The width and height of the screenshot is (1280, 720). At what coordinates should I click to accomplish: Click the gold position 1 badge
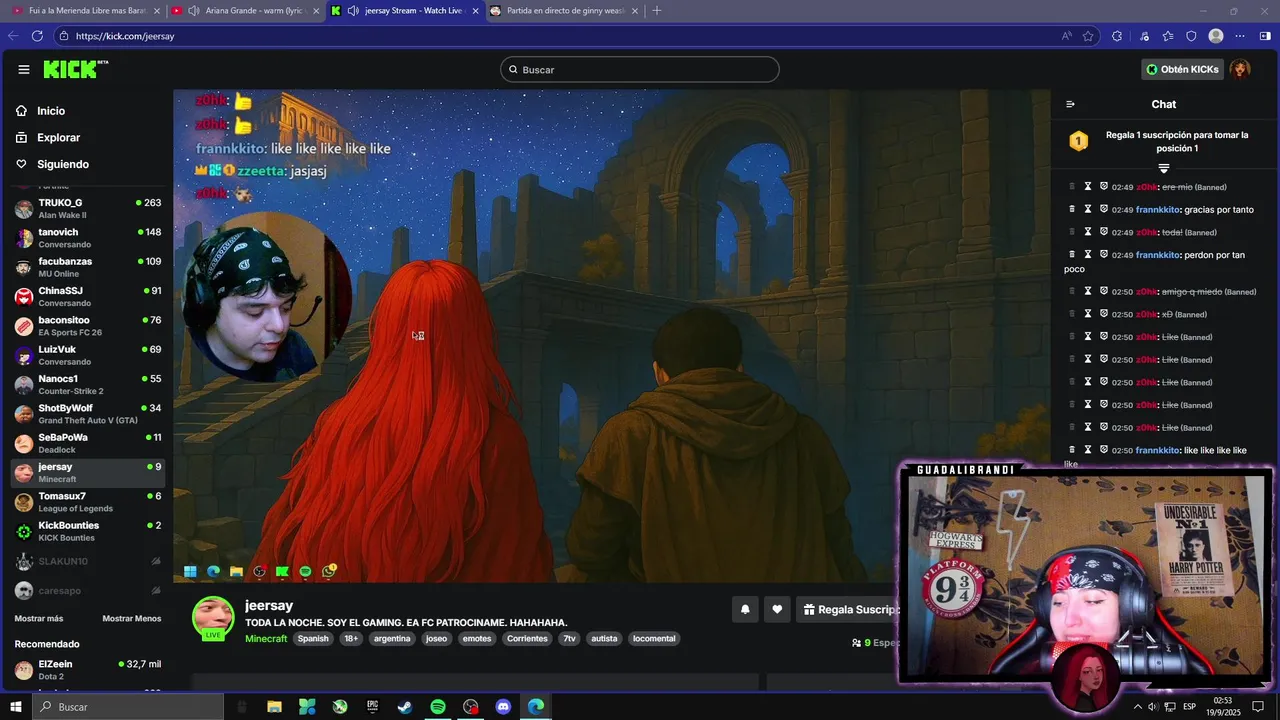coord(1078,141)
